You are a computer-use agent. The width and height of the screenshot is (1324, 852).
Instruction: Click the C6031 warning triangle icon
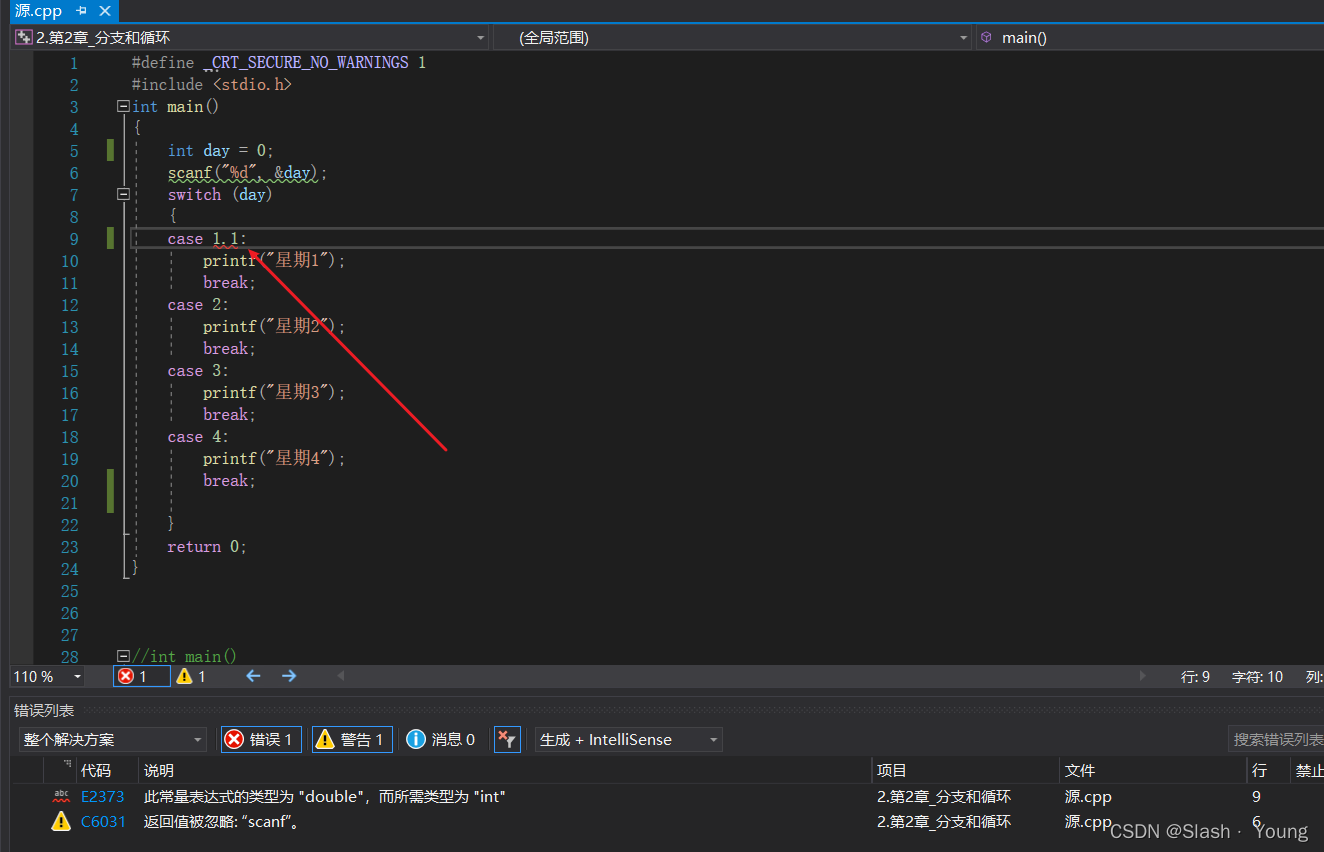point(61,822)
